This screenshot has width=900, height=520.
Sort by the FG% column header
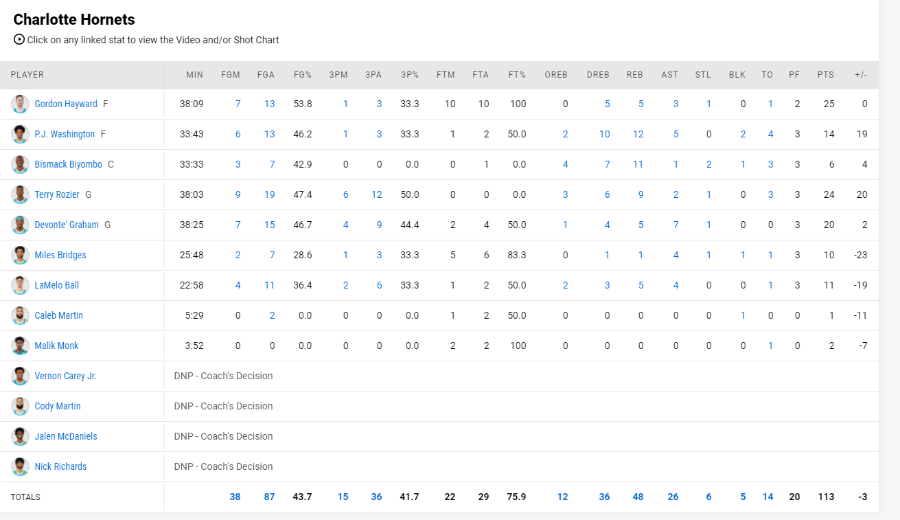coord(302,75)
